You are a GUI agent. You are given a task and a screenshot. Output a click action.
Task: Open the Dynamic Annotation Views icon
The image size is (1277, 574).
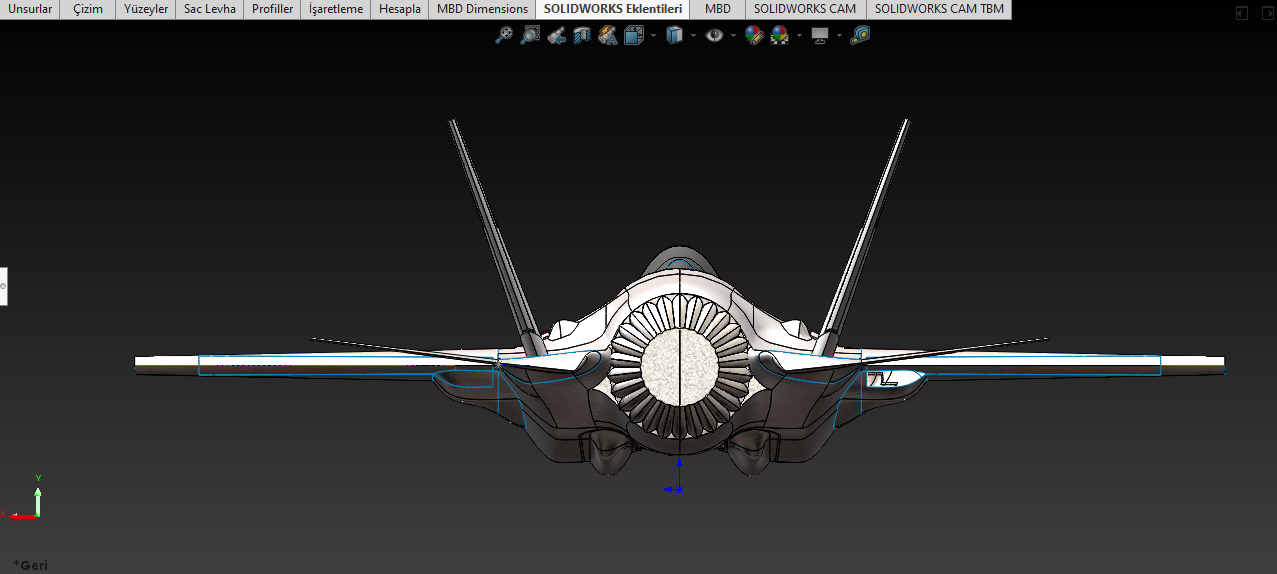[x=607, y=35]
